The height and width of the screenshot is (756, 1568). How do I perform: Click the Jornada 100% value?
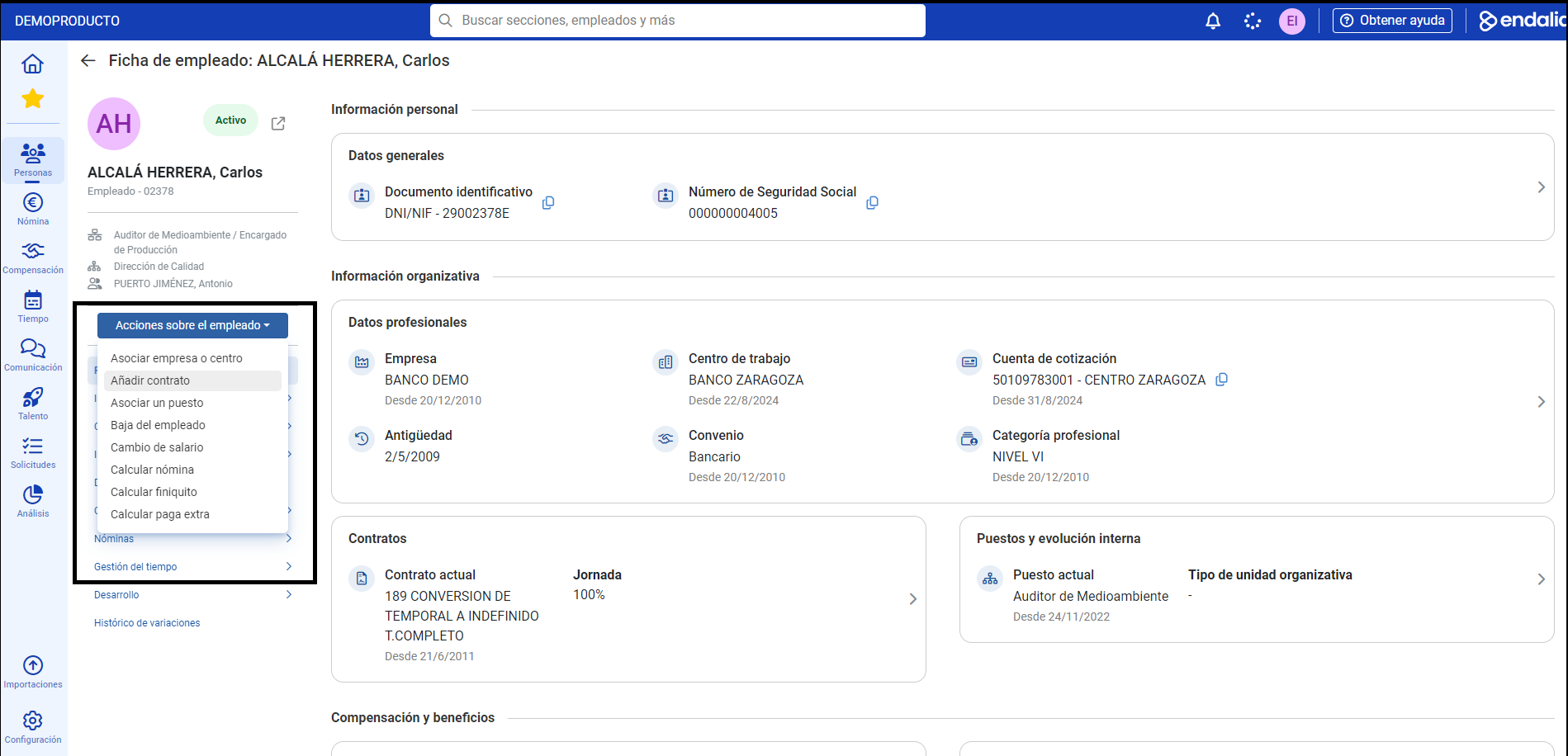coord(589,594)
